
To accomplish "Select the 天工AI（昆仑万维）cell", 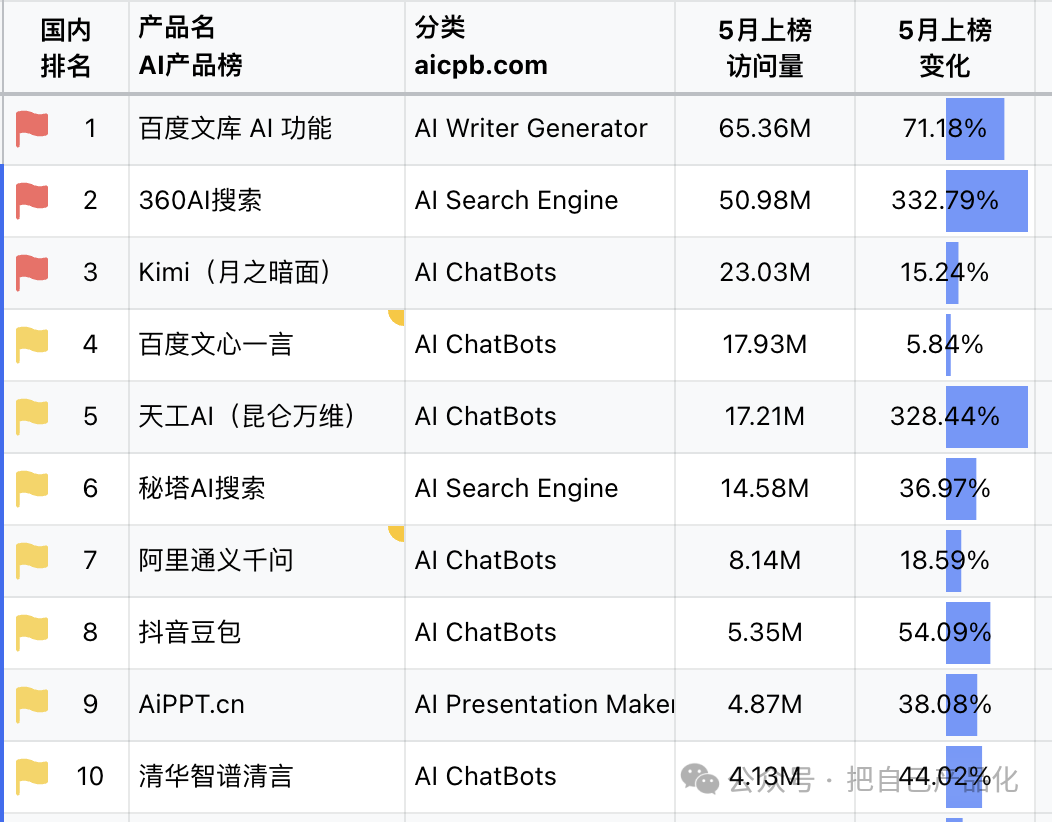I will click(x=267, y=417).
